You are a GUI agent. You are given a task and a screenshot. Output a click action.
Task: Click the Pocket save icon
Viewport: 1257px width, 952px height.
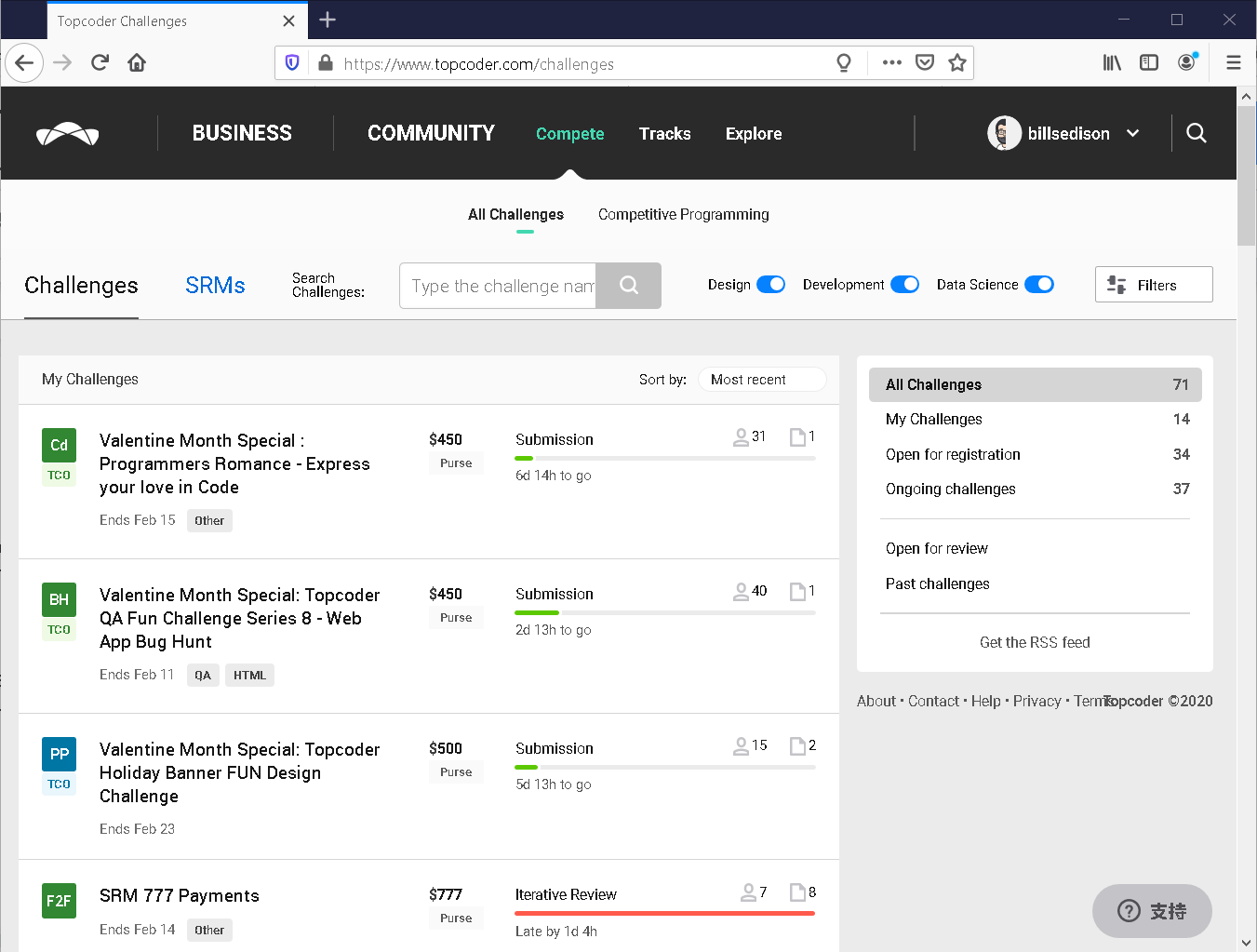pos(925,63)
